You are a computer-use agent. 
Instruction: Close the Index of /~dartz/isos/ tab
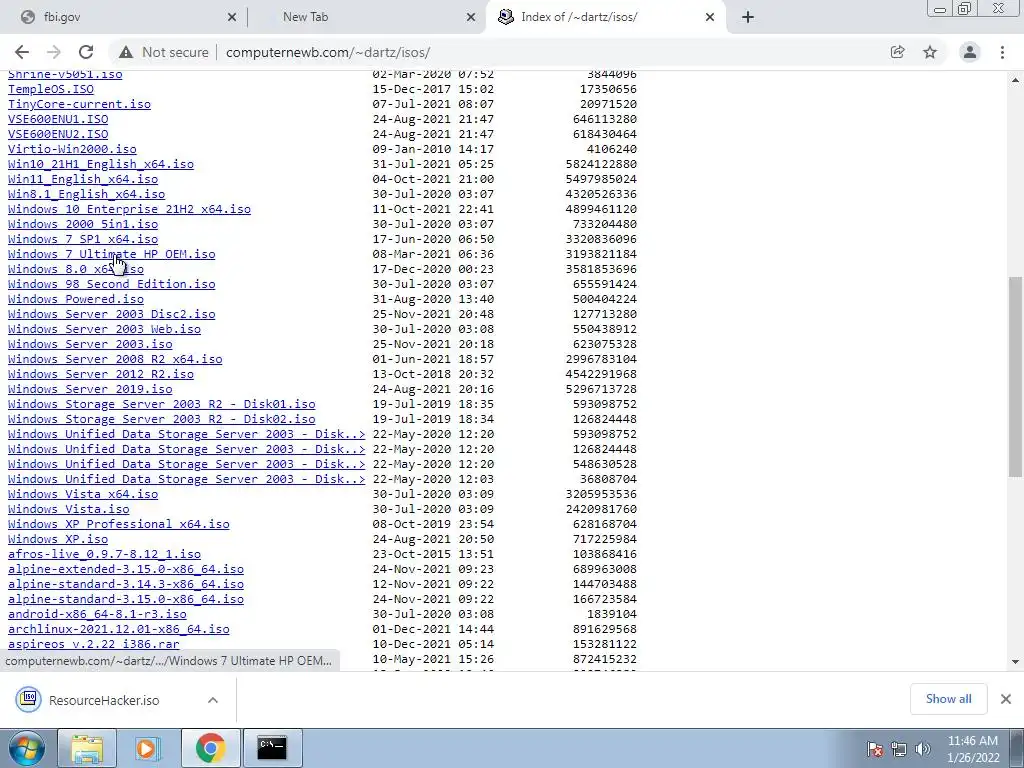[710, 17]
